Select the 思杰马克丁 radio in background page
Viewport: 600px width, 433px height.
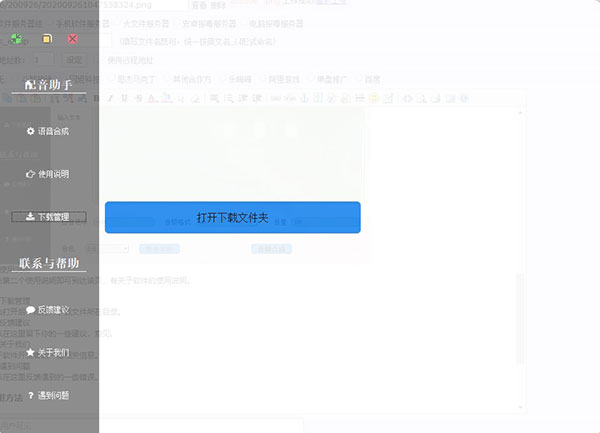[x=111, y=79]
